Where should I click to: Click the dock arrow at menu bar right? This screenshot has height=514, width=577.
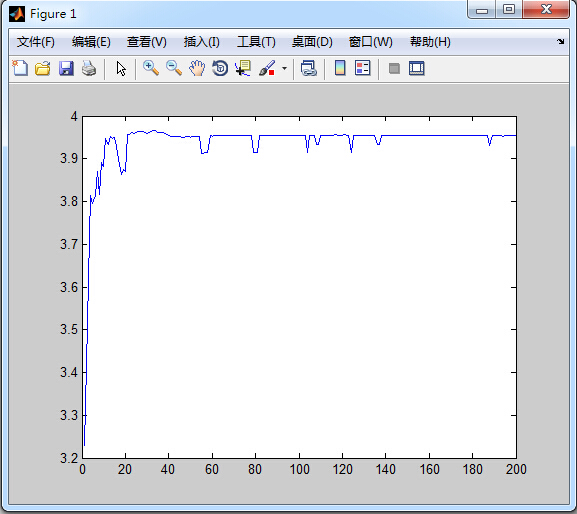[x=560, y=42]
